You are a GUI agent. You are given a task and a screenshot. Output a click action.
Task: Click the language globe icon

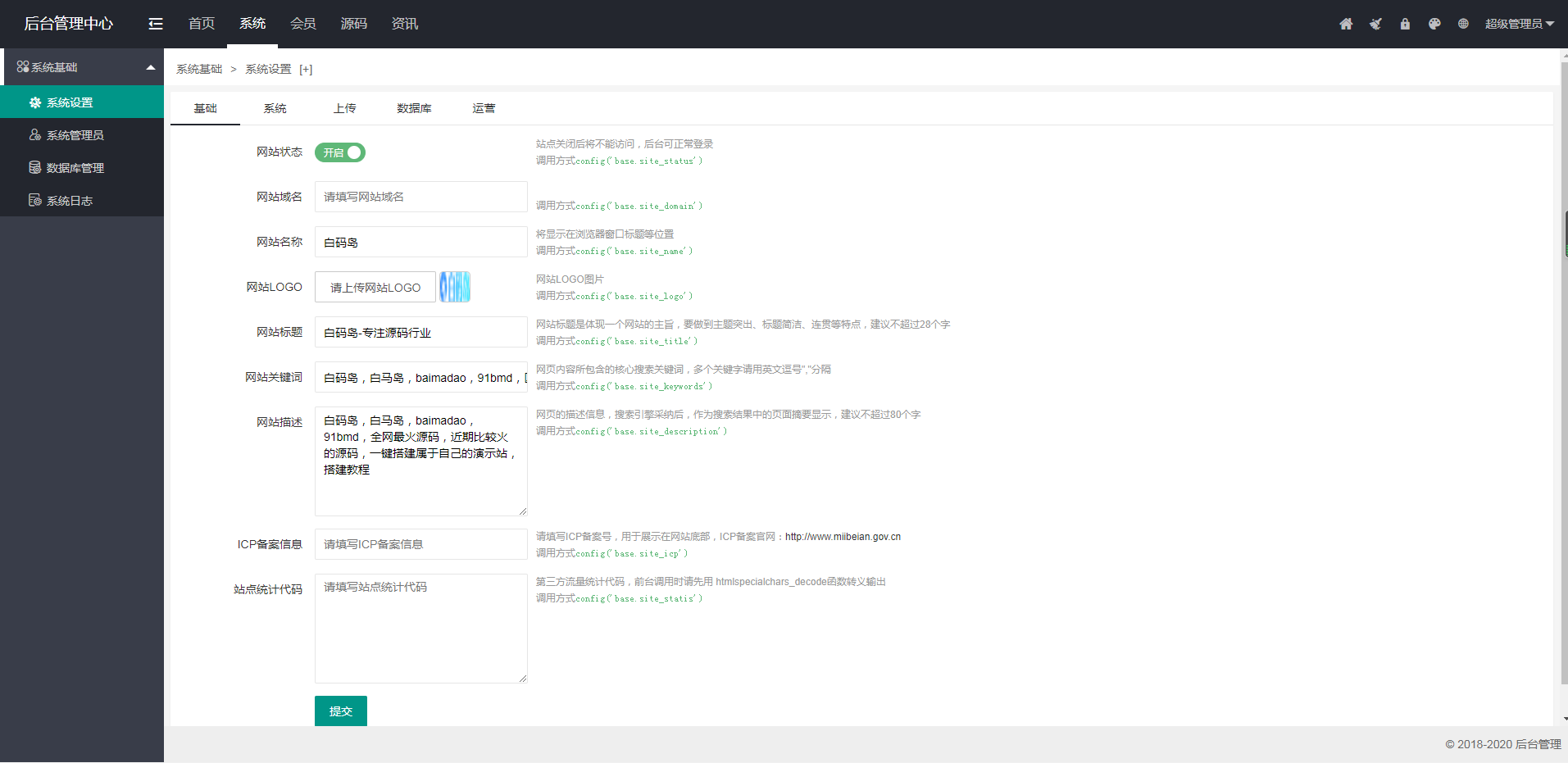click(x=1463, y=24)
